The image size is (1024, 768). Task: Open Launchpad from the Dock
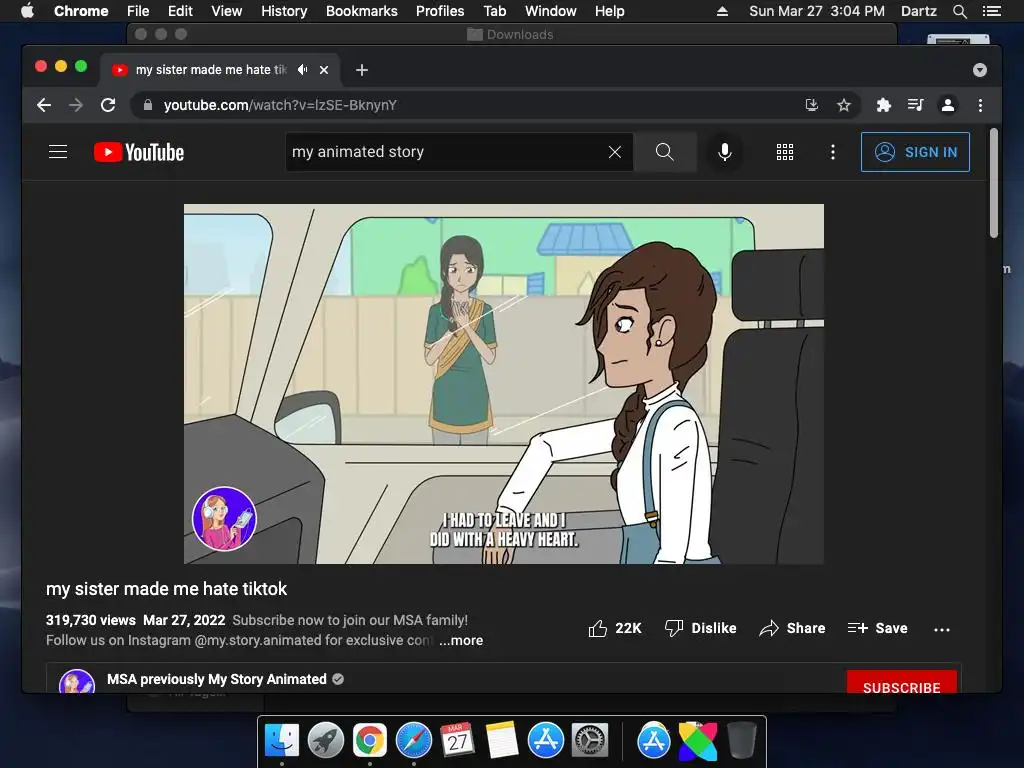pos(326,741)
